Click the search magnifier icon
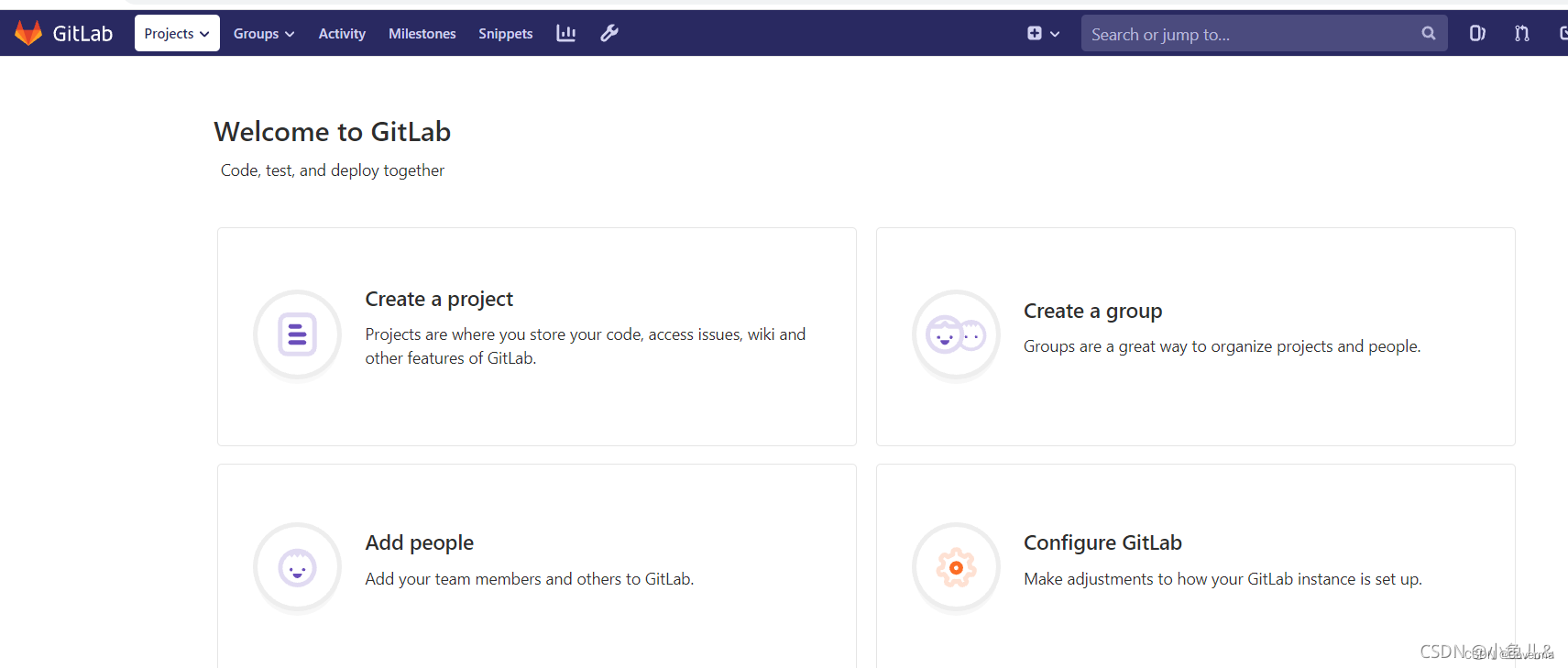 click(x=1429, y=33)
